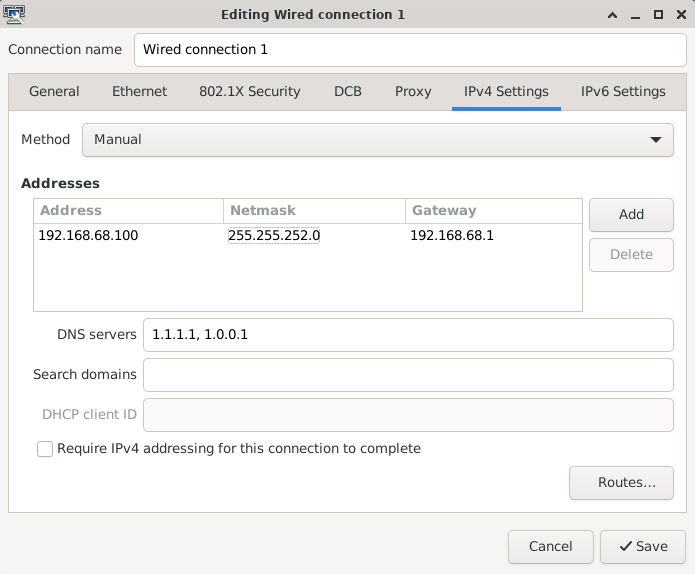Go to the 802.1X Security tab

click(x=250, y=91)
